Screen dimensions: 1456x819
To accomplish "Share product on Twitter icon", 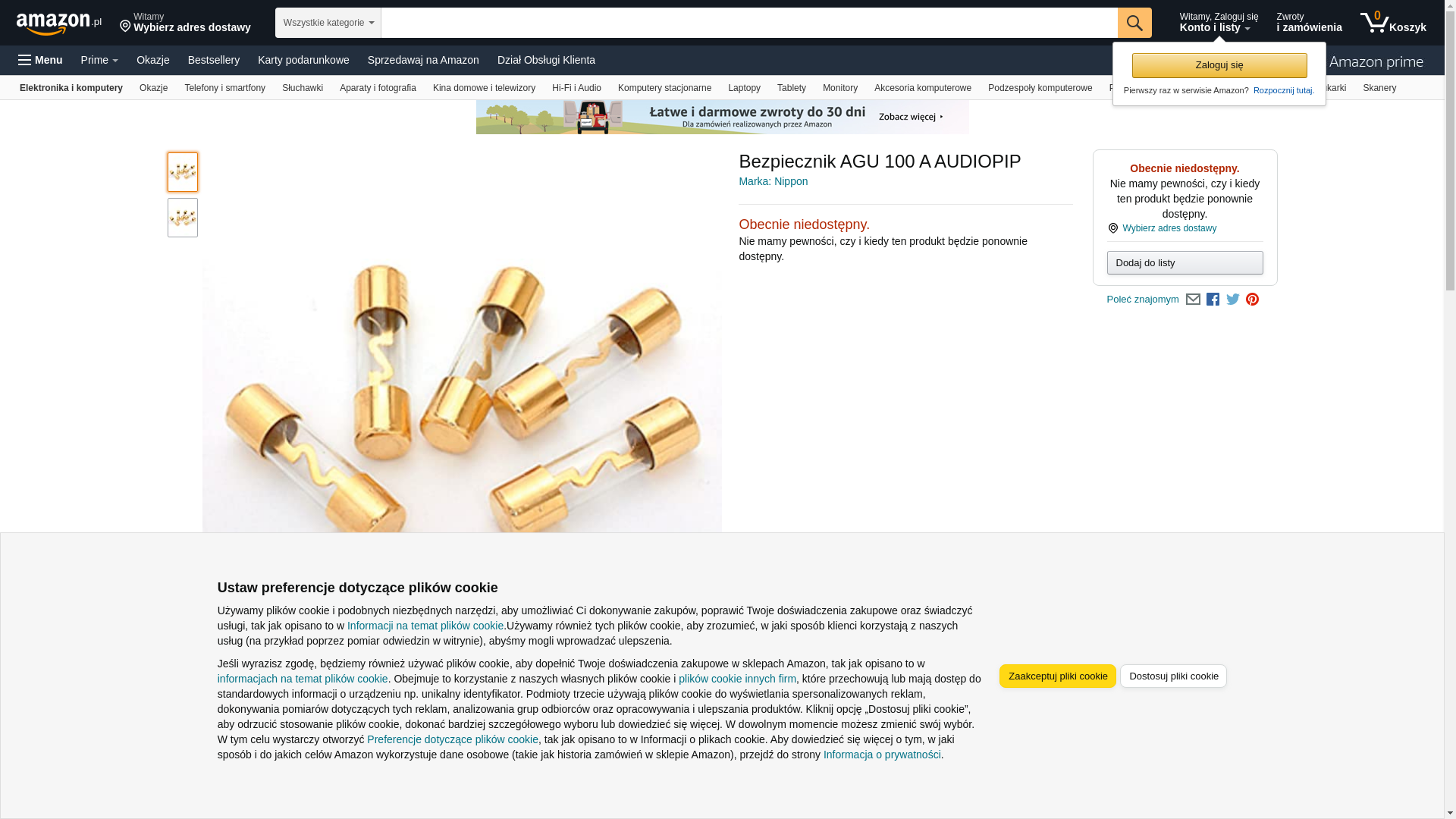I will [x=1233, y=300].
